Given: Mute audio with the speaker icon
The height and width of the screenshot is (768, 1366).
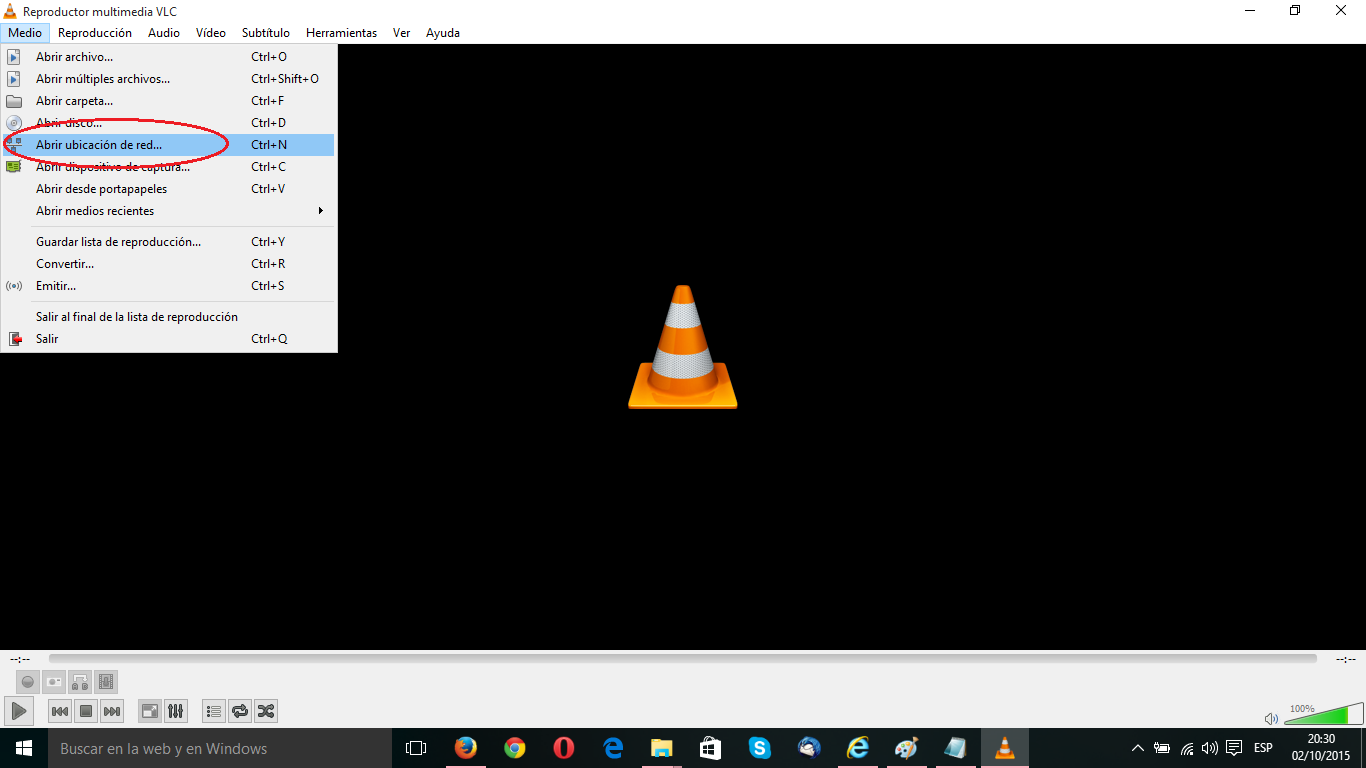Looking at the screenshot, I should click(1271, 718).
